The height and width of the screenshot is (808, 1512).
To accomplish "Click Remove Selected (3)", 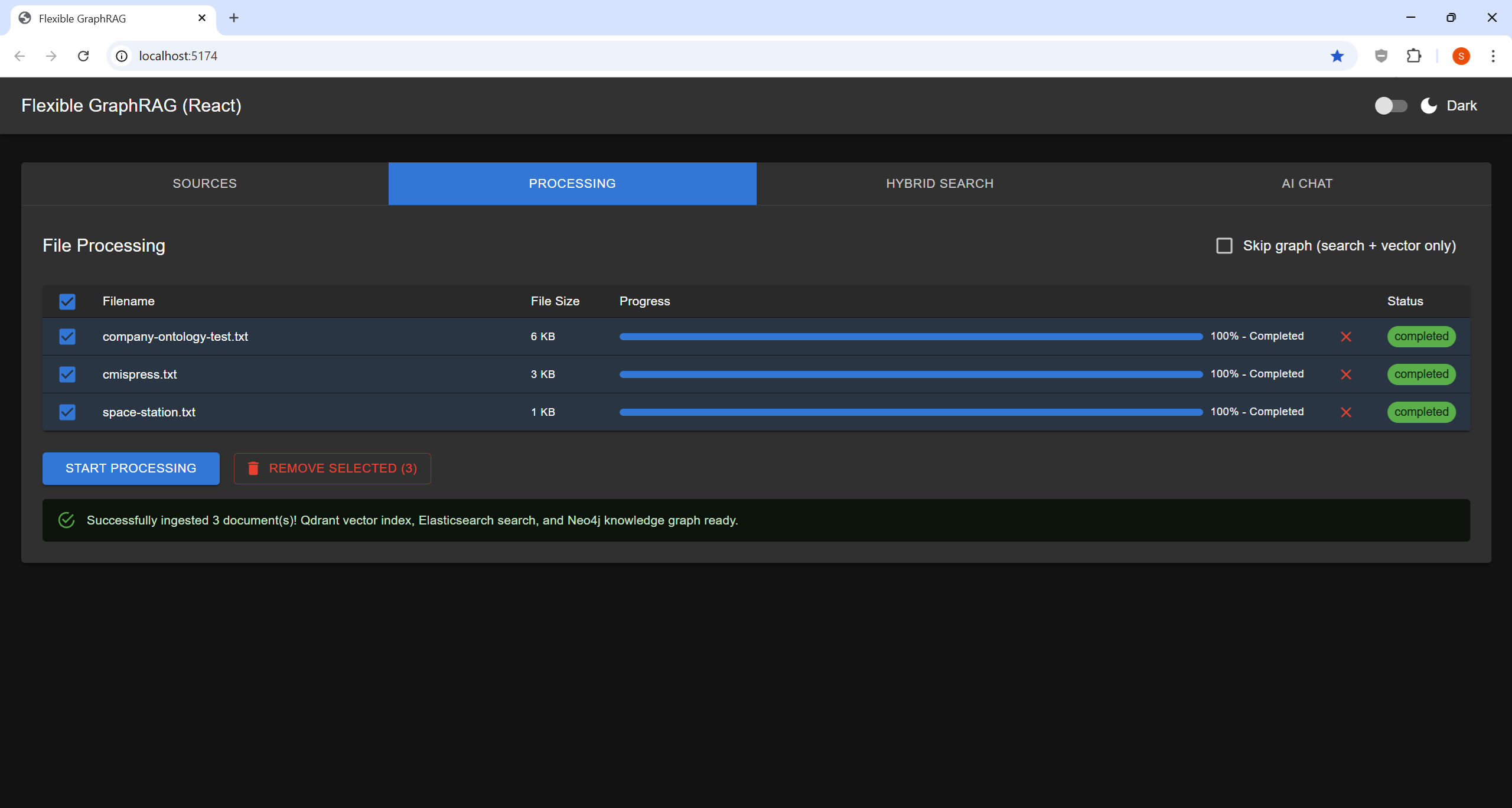I will pos(332,468).
